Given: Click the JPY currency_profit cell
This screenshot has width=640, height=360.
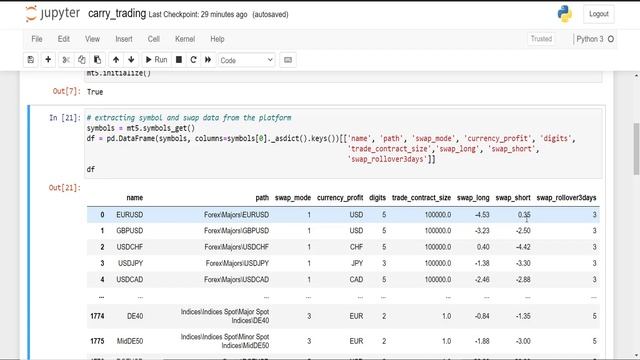Looking at the screenshot, I should click(x=357, y=263).
